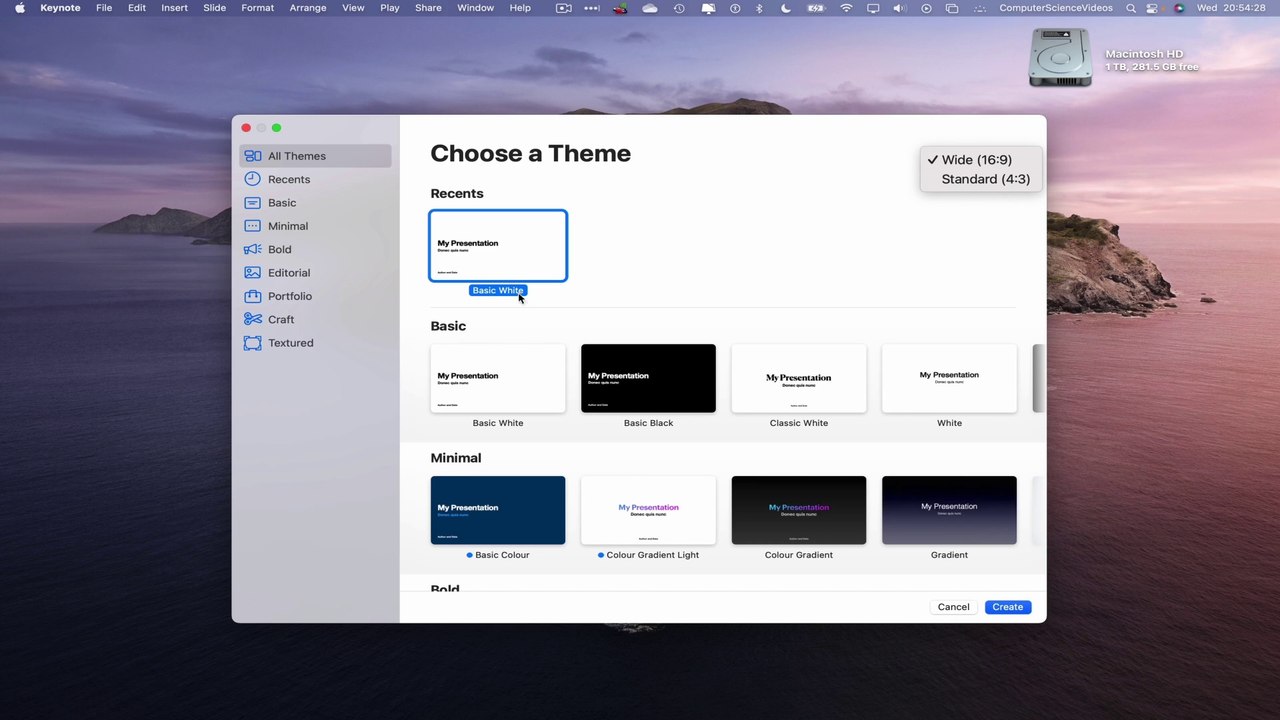Open the screen mirroring display icon
This screenshot has width=1280, height=720.
873,8
